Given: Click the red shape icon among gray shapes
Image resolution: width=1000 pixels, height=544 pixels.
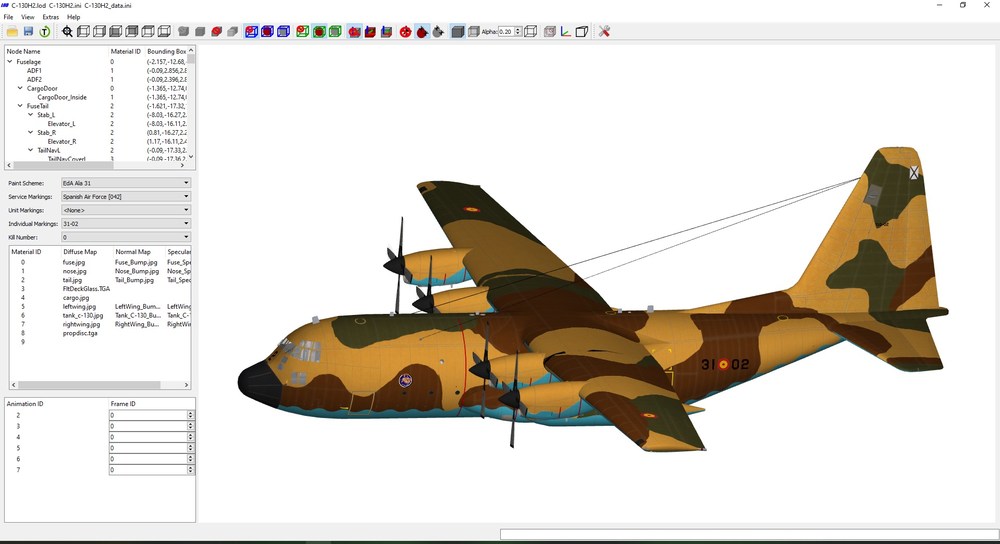Looking at the screenshot, I should [216, 31].
